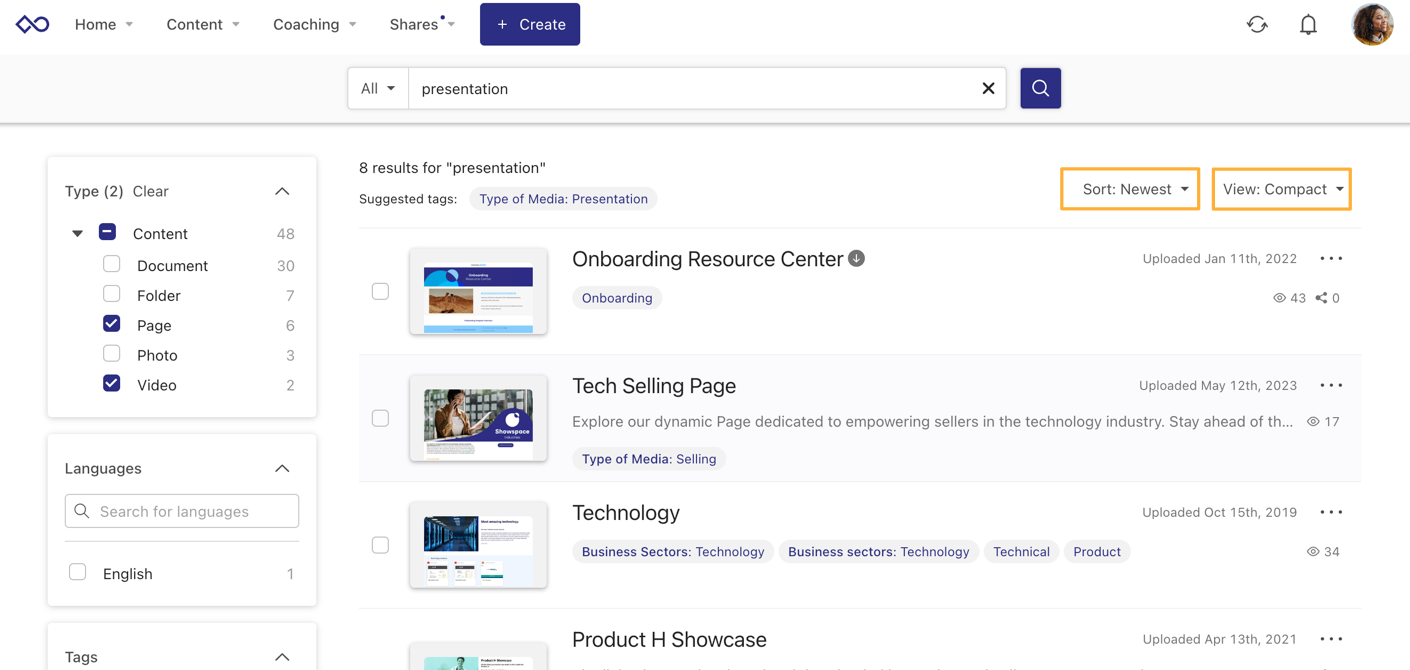Click the Product tag
This screenshot has height=670, width=1410.
point(1097,552)
